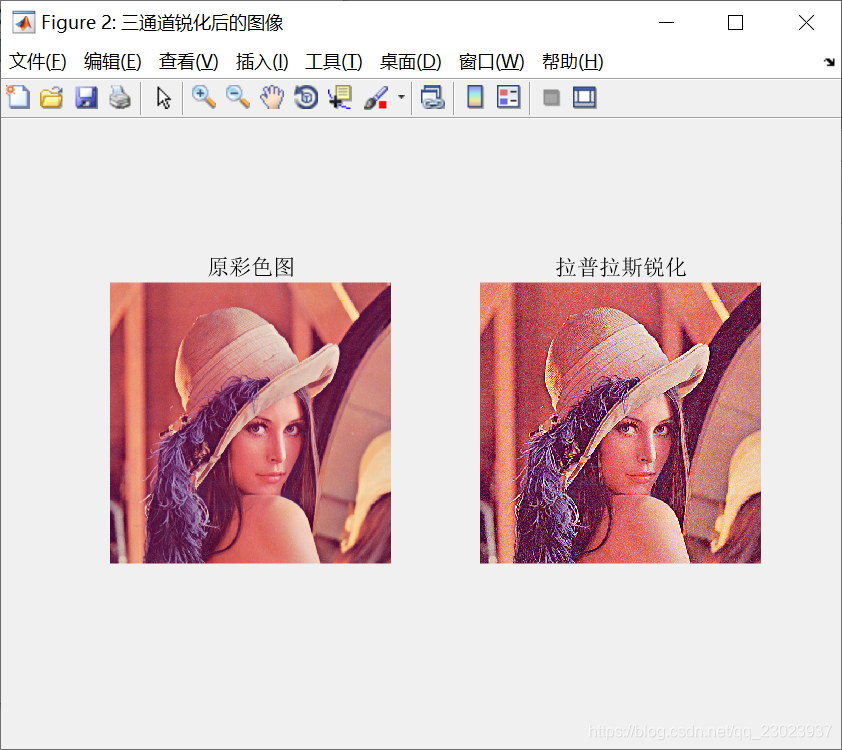Activate the Zoom In magnifier tool
This screenshot has height=750, width=842.
pos(204,98)
